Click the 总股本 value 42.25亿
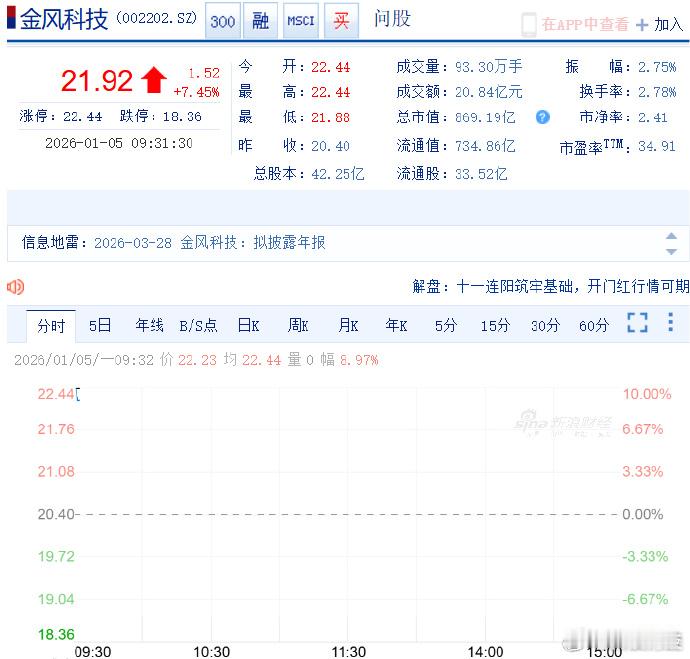690x659 pixels. (338, 174)
